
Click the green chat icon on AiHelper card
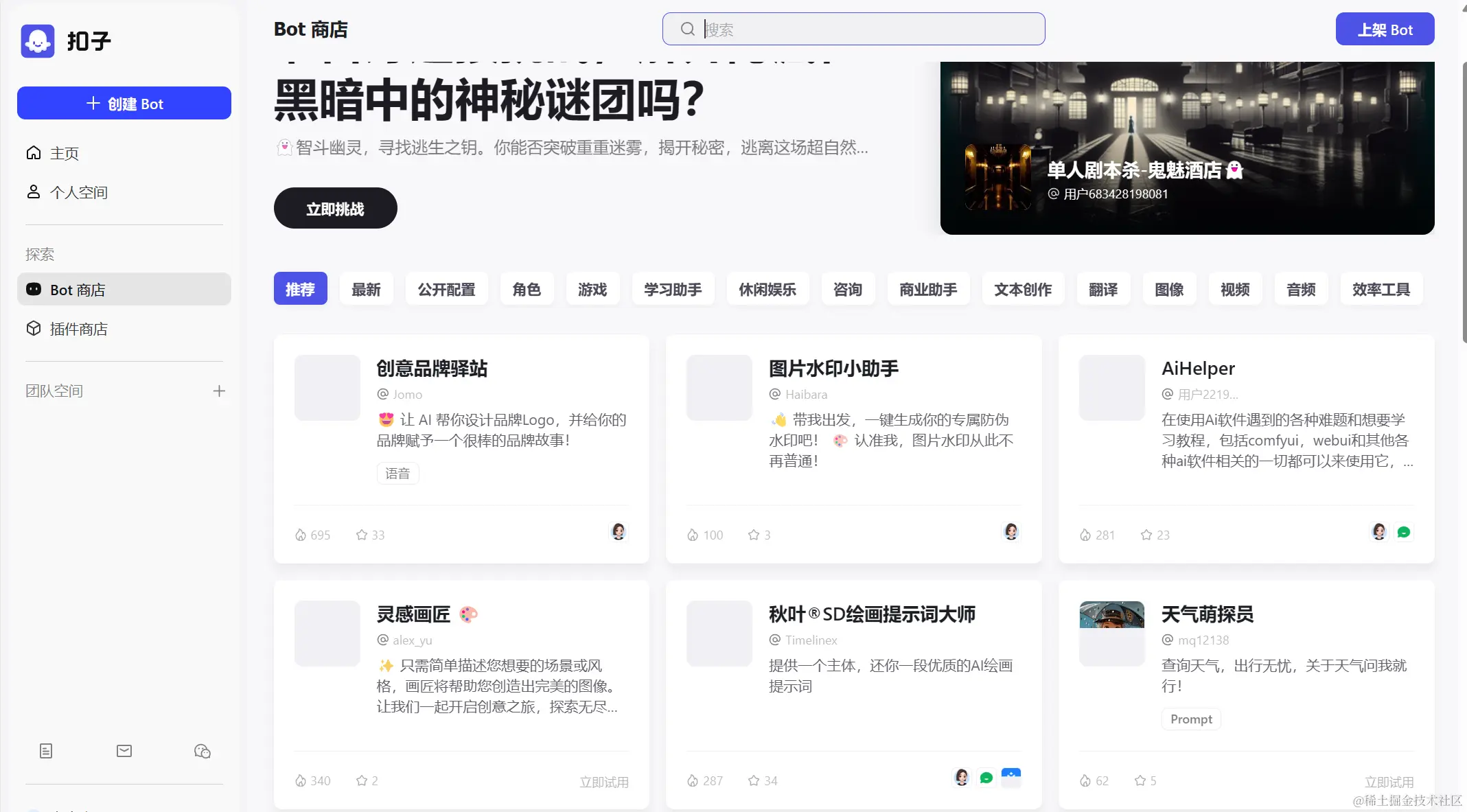pyautogui.click(x=1404, y=532)
